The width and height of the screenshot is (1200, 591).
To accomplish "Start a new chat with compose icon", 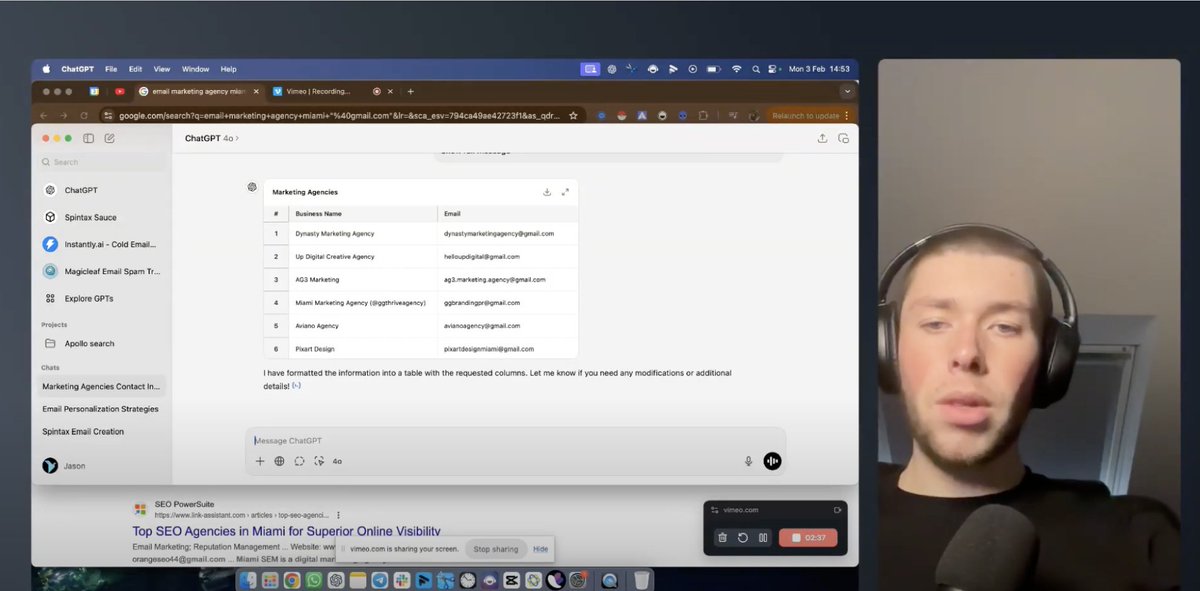I will click(110, 138).
